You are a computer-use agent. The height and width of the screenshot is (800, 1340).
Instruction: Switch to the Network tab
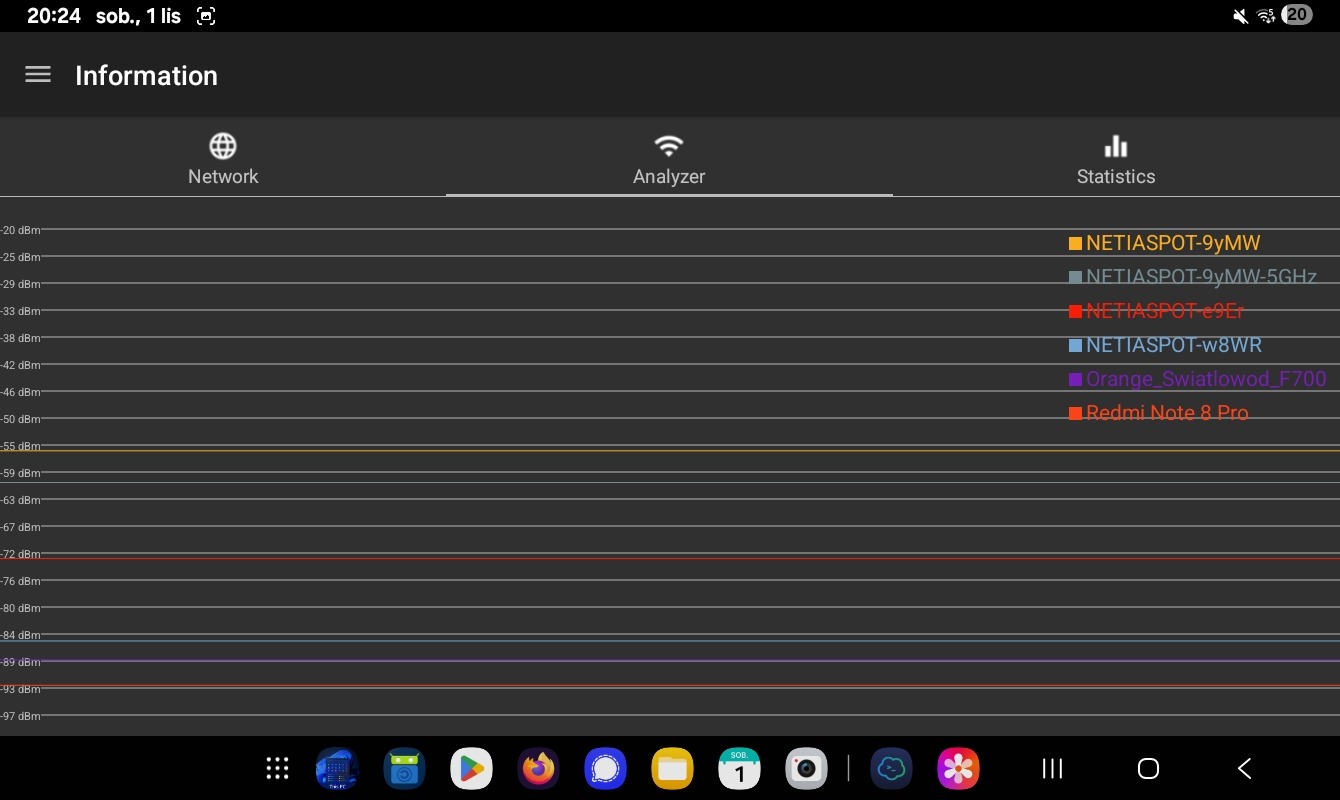pyautogui.click(x=223, y=159)
